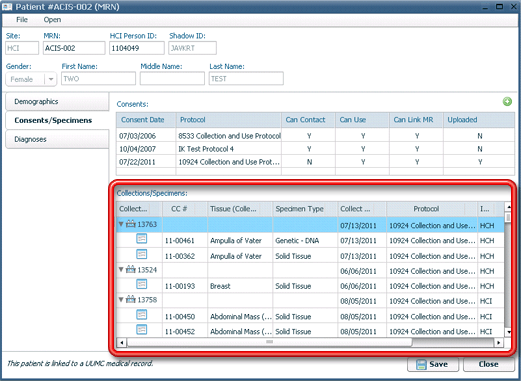Click Ampulla of Vater cell for 11-00461
Image resolution: width=521 pixels, height=381 pixels.
coord(240,240)
